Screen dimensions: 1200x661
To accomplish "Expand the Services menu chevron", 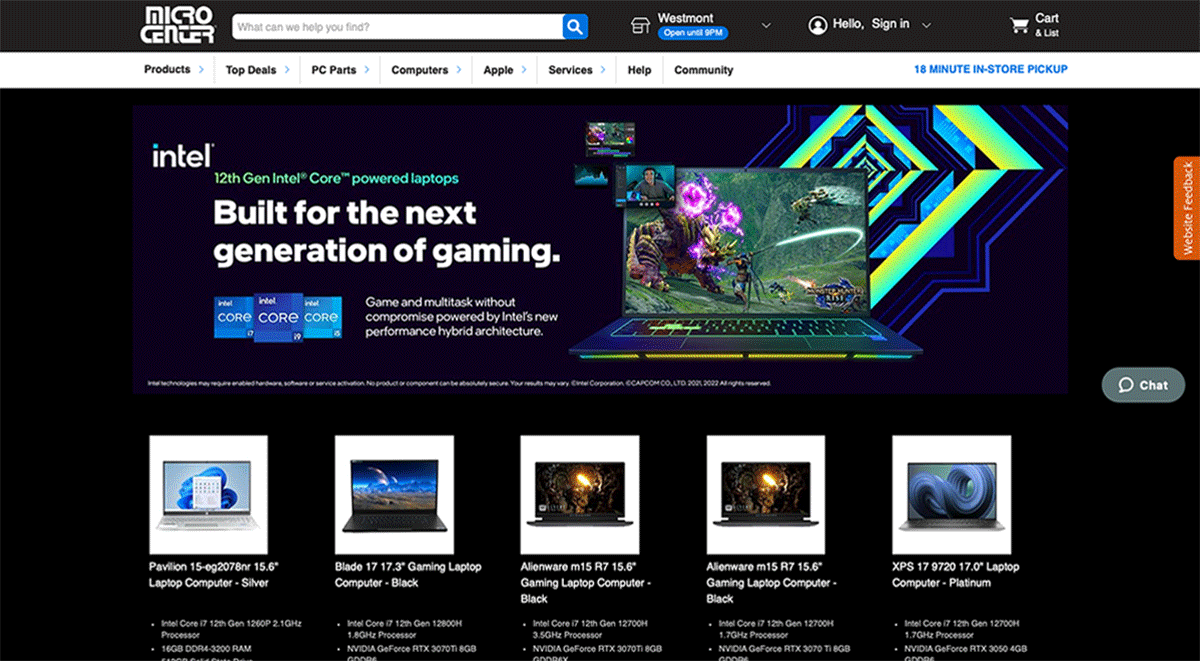I will pos(603,70).
